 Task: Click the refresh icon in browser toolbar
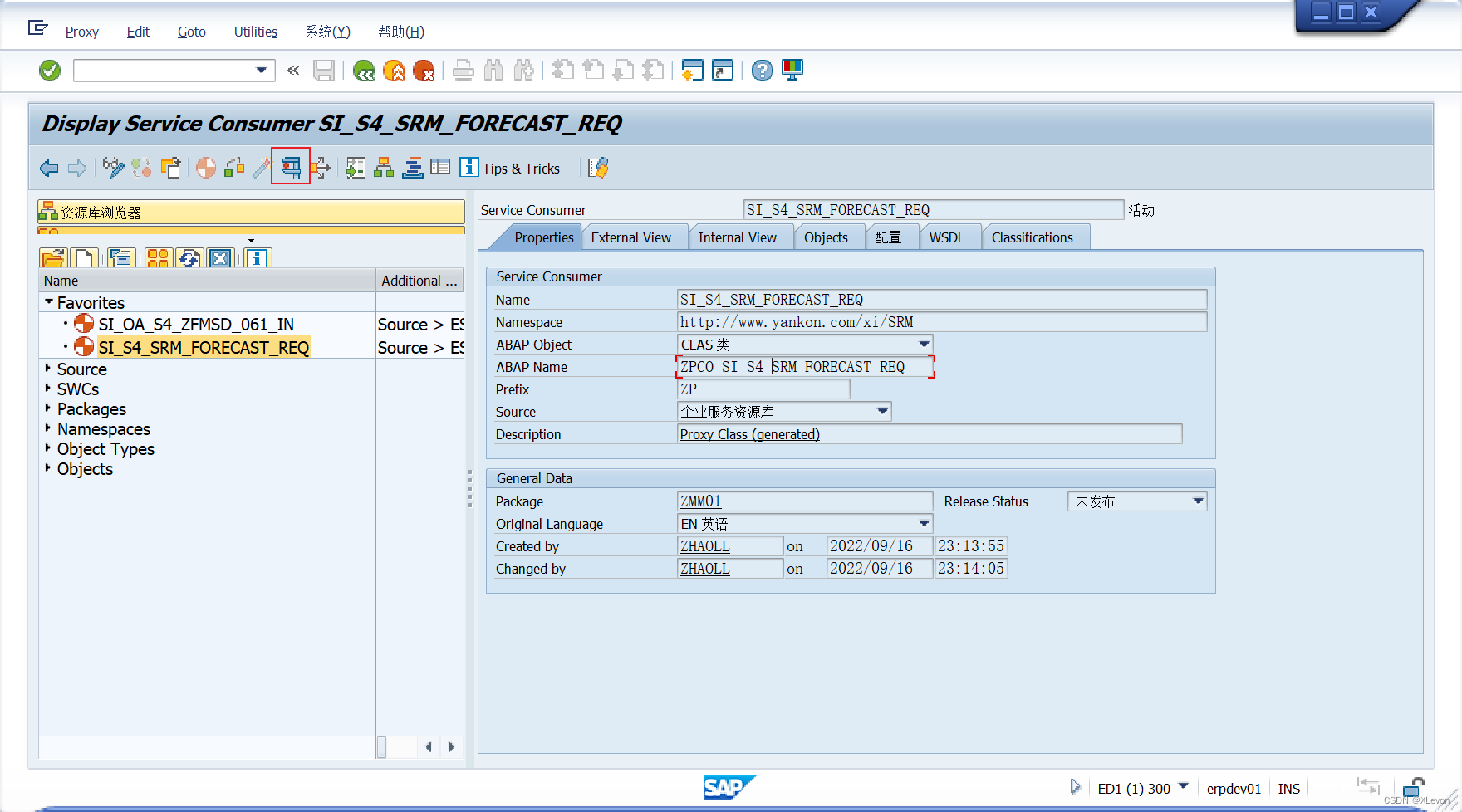tap(189, 258)
